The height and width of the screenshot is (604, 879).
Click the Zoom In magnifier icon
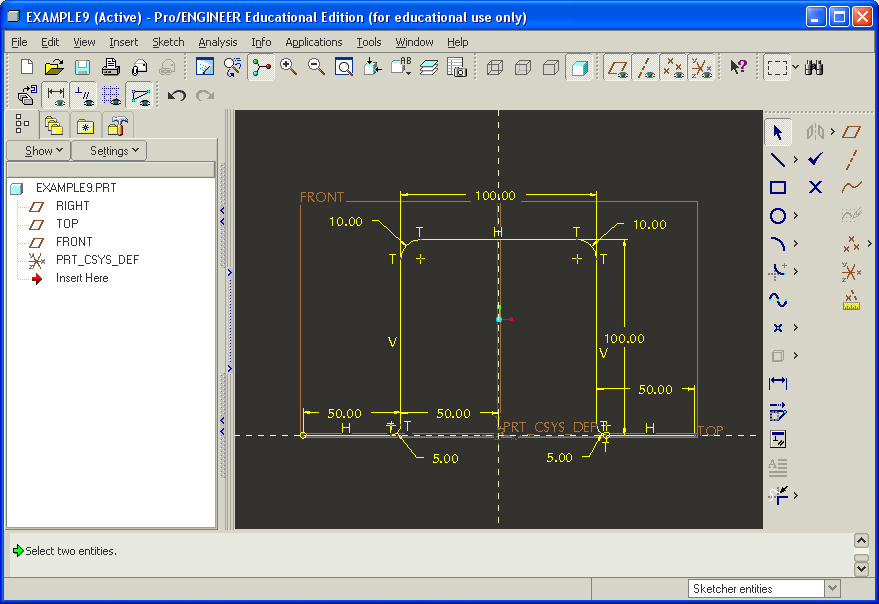[x=289, y=67]
